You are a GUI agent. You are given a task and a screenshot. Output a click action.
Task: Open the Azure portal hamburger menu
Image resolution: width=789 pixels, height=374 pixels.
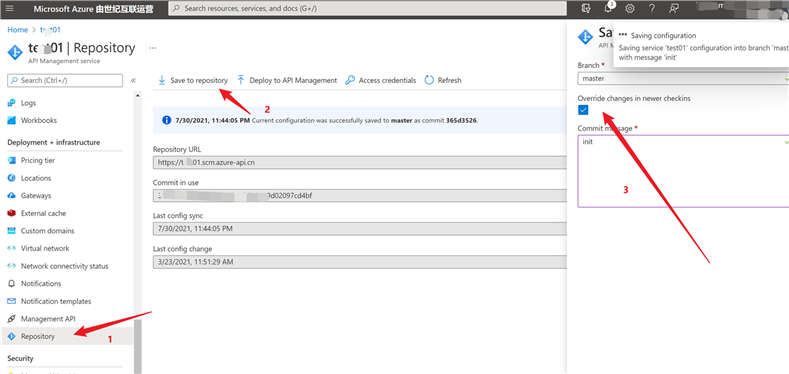[10, 9]
